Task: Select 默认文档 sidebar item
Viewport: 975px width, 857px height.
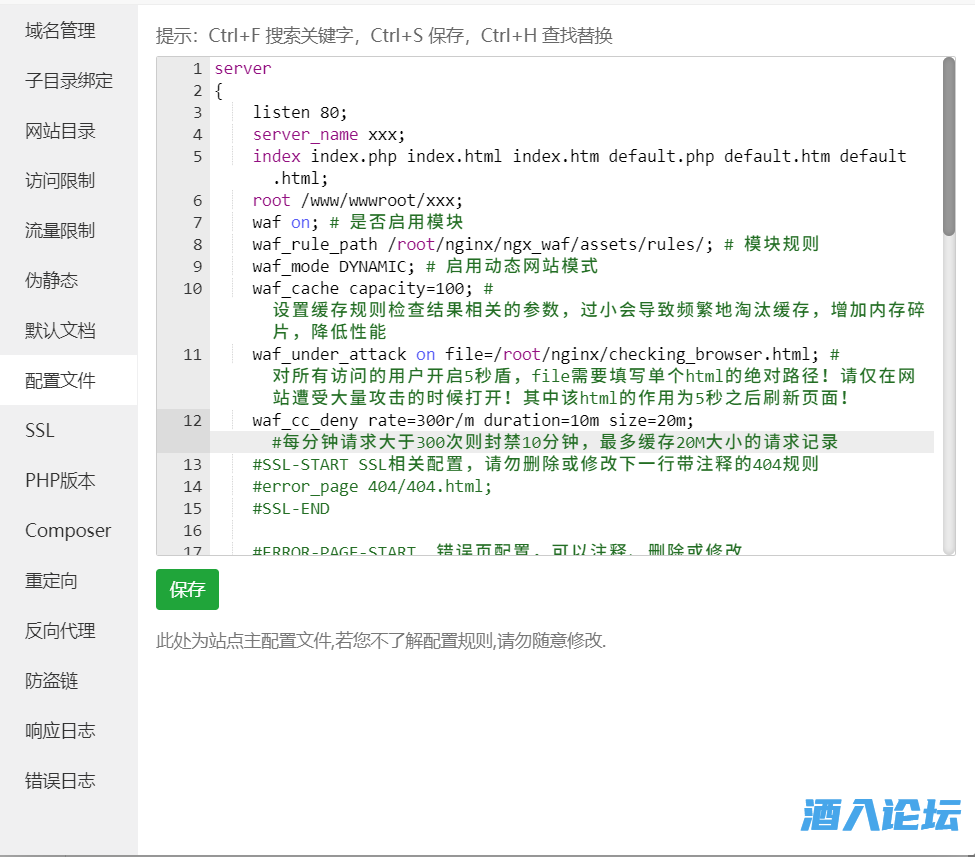Action: pyautogui.click(x=60, y=331)
